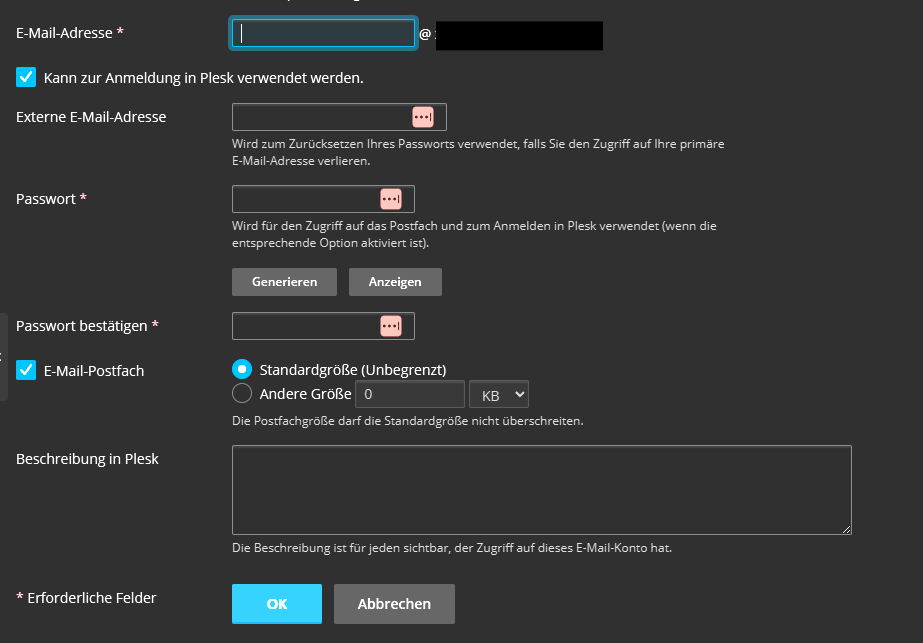This screenshot has width=923, height=643.
Task: Select the Standardgröße (Unbegrenzt) radio option
Action: 242,369
